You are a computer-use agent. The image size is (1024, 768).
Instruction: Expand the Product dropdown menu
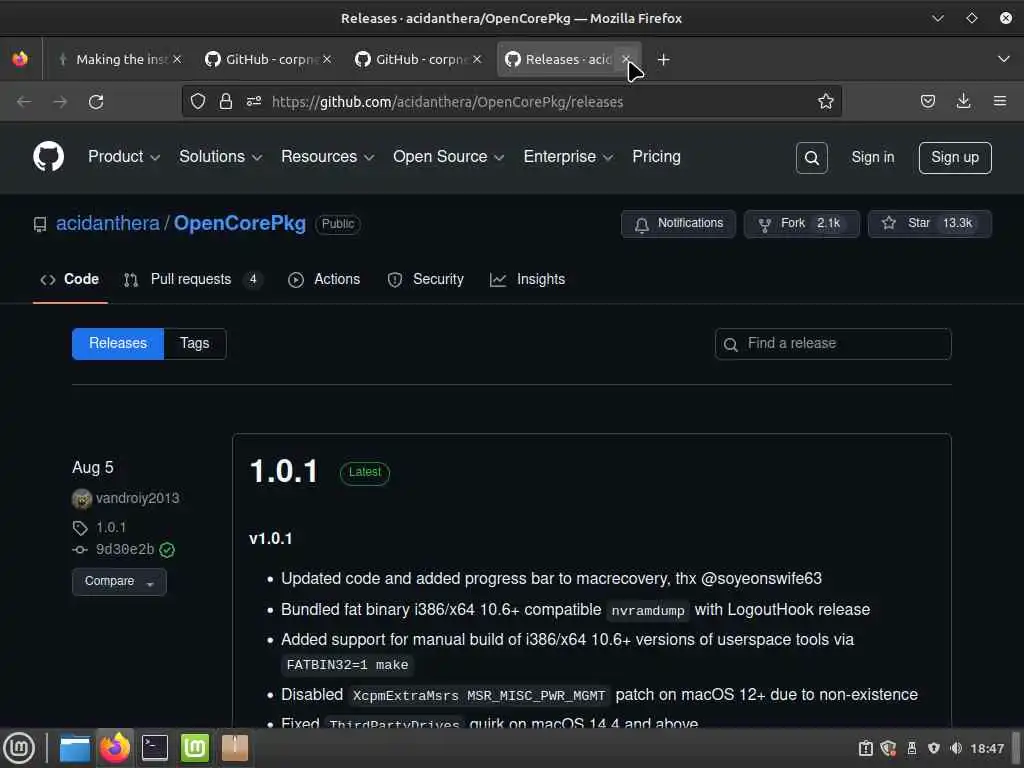[x=123, y=157]
